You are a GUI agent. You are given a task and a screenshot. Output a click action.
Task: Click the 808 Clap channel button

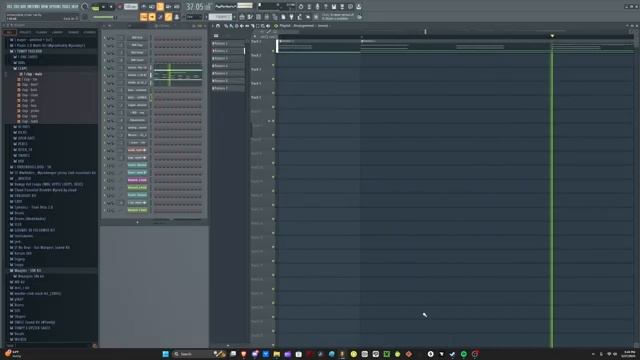click(137, 45)
